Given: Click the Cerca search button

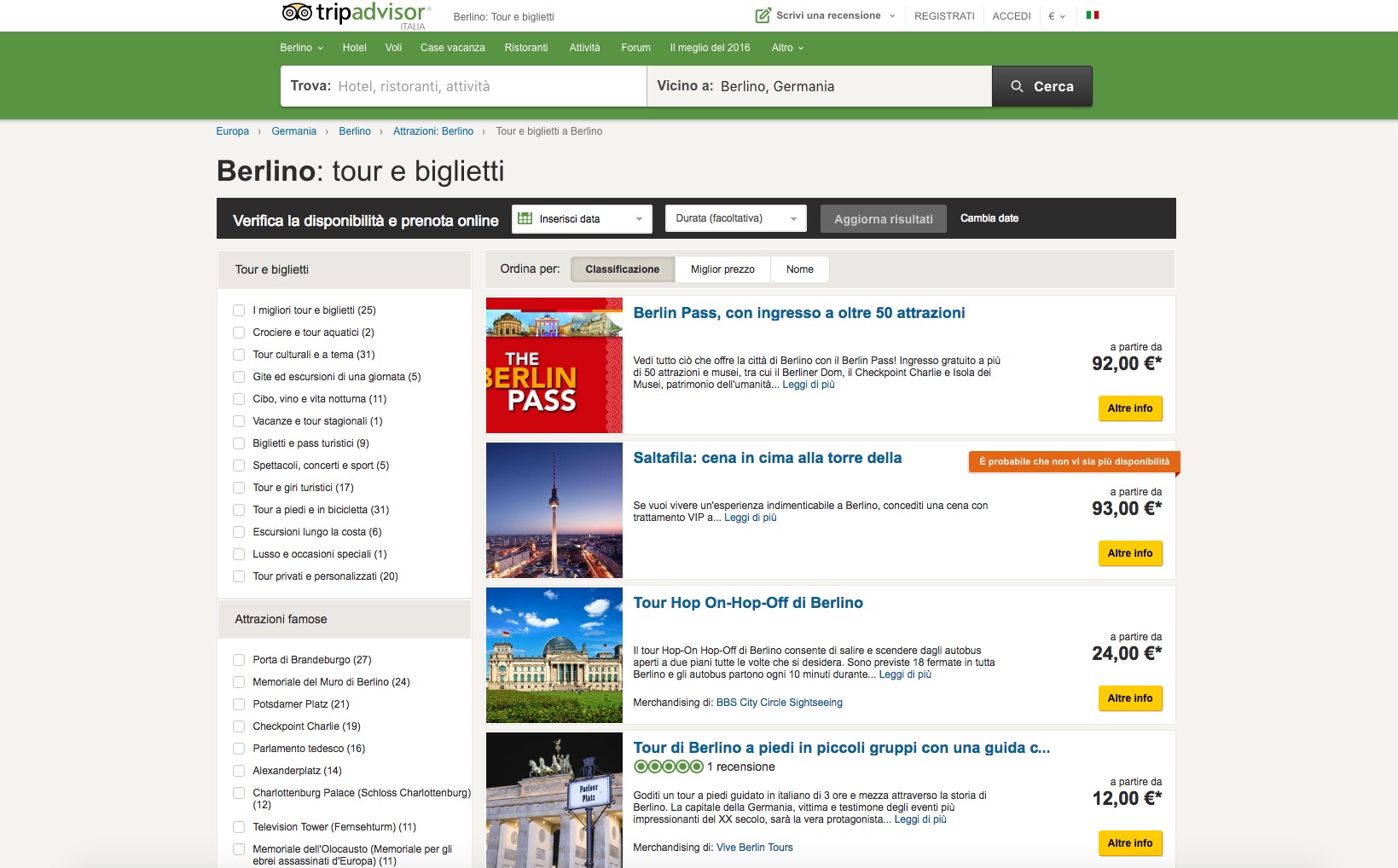Looking at the screenshot, I should [1042, 86].
